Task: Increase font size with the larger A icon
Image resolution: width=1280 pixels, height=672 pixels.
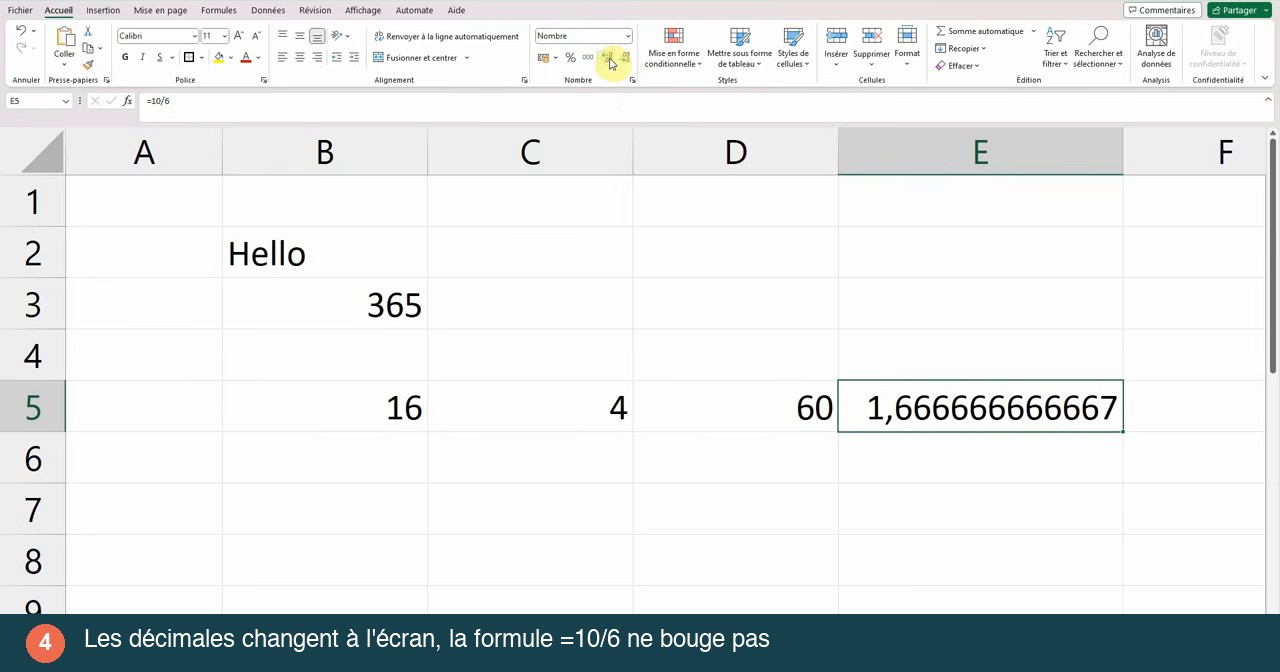Action: tap(238, 36)
